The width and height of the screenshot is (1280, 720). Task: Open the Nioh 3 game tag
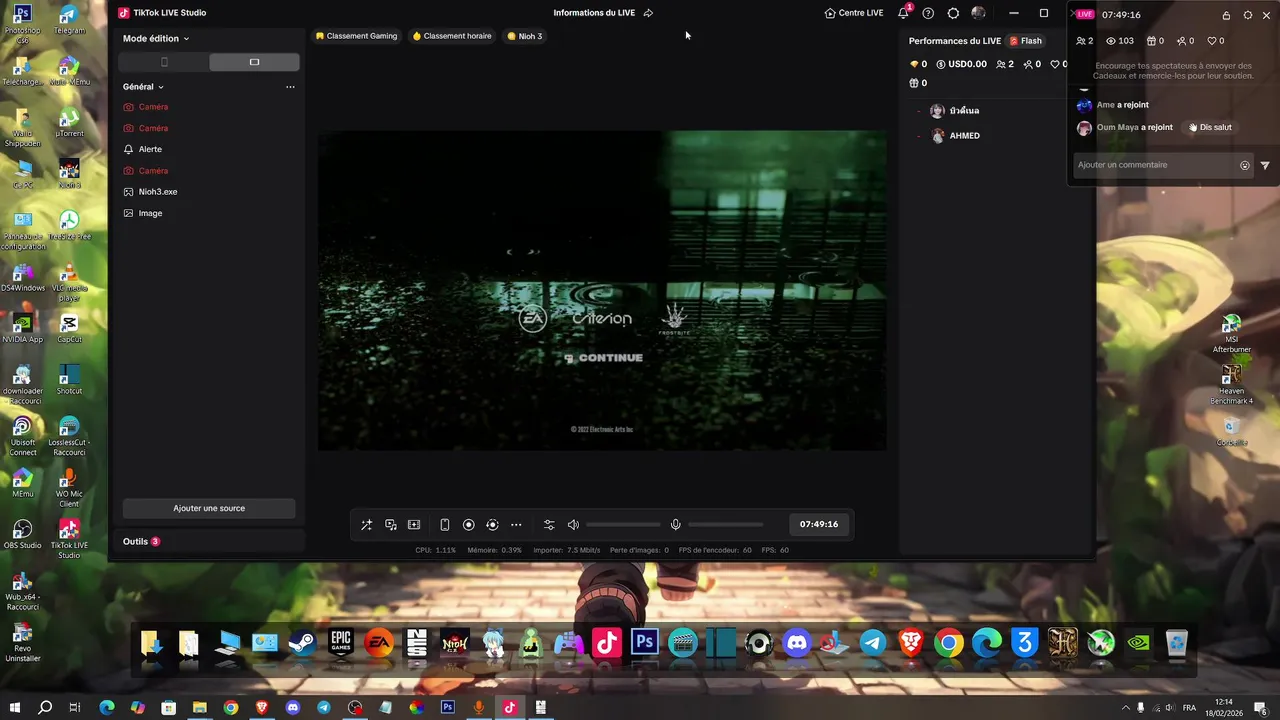pyautogui.click(x=525, y=36)
